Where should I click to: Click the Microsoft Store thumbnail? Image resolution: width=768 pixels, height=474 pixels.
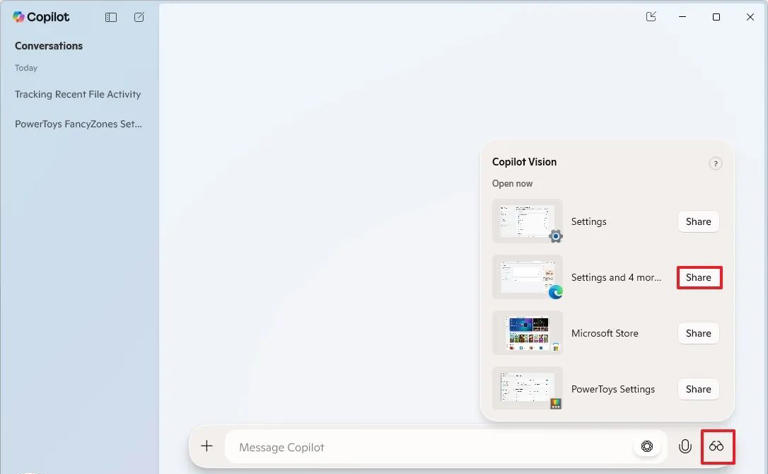click(x=527, y=333)
